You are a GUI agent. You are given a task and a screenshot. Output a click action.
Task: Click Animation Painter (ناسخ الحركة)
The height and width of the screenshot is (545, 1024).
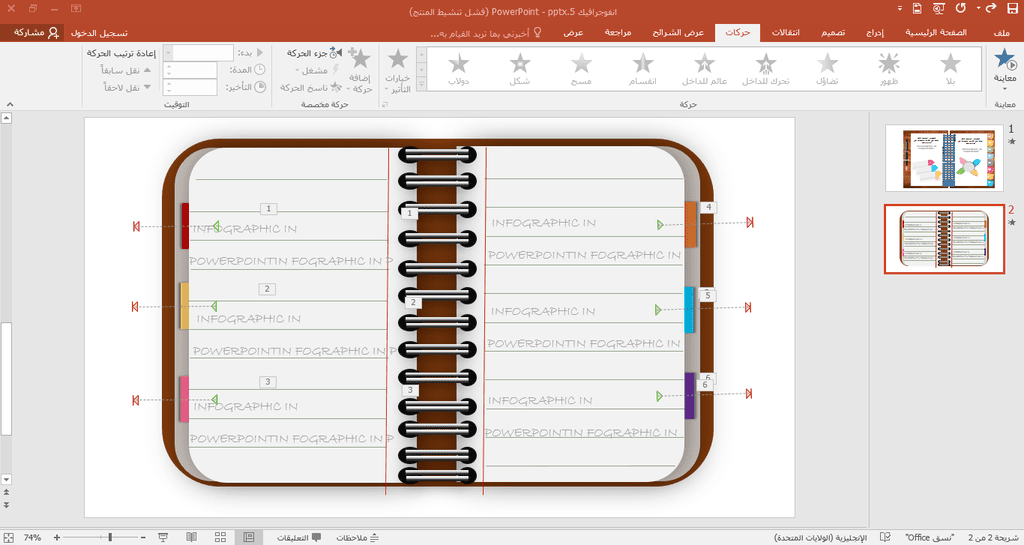tap(312, 87)
